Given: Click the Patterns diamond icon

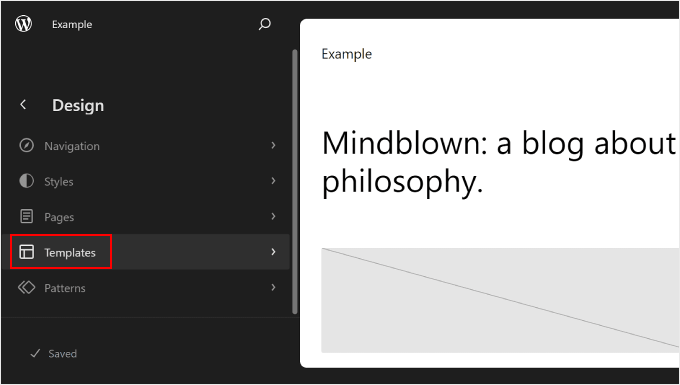Looking at the screenshot, I should pyautogui.click(x=26, y=287).
